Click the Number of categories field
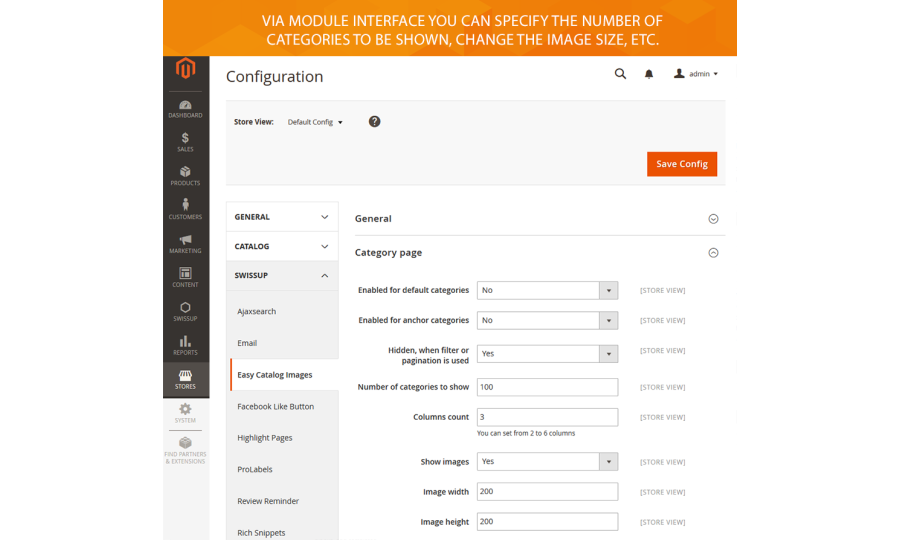The width and height of the screenshot is (900, 540). click(x=547, y=387)
